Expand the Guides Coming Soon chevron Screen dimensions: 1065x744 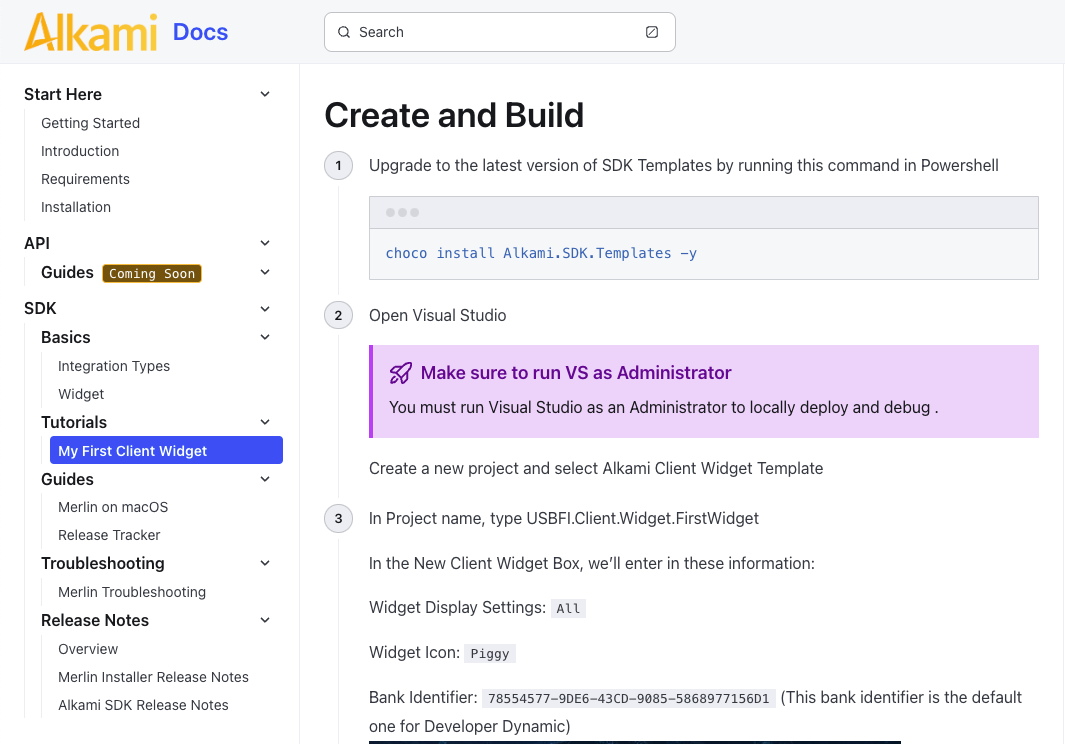click(265, 272)
